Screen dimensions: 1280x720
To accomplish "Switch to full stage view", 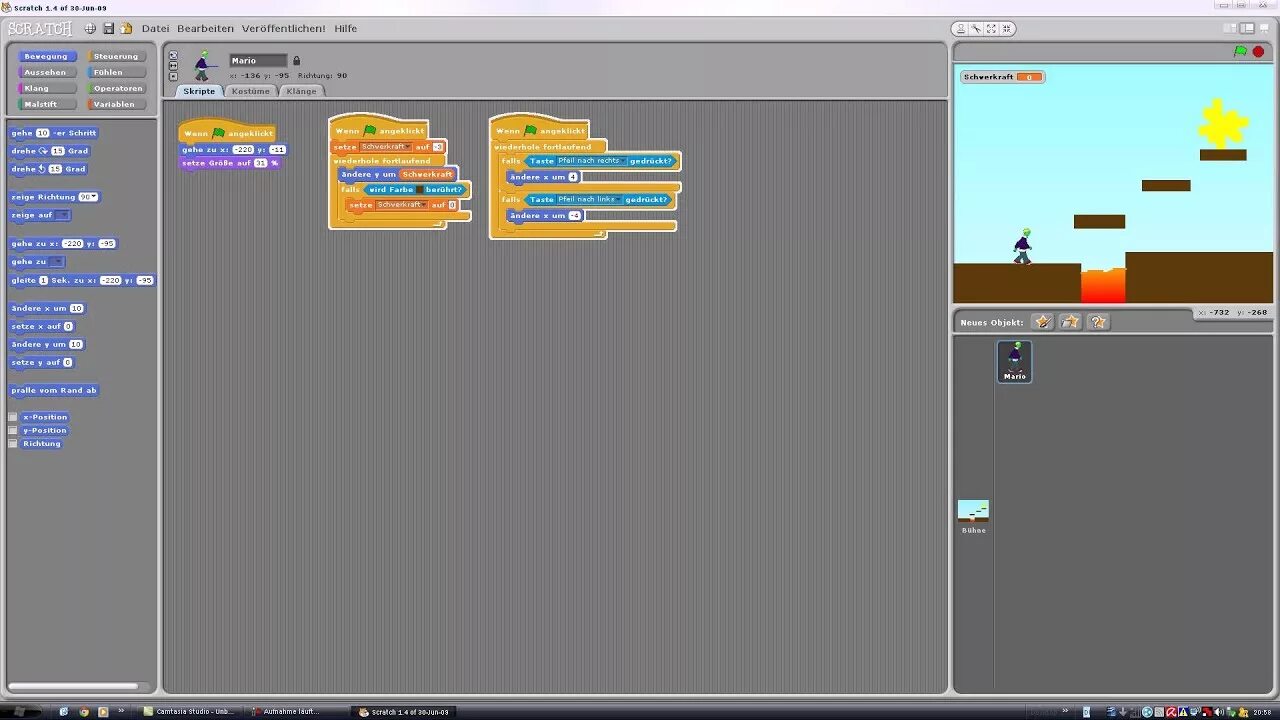I will (1246, 28).
